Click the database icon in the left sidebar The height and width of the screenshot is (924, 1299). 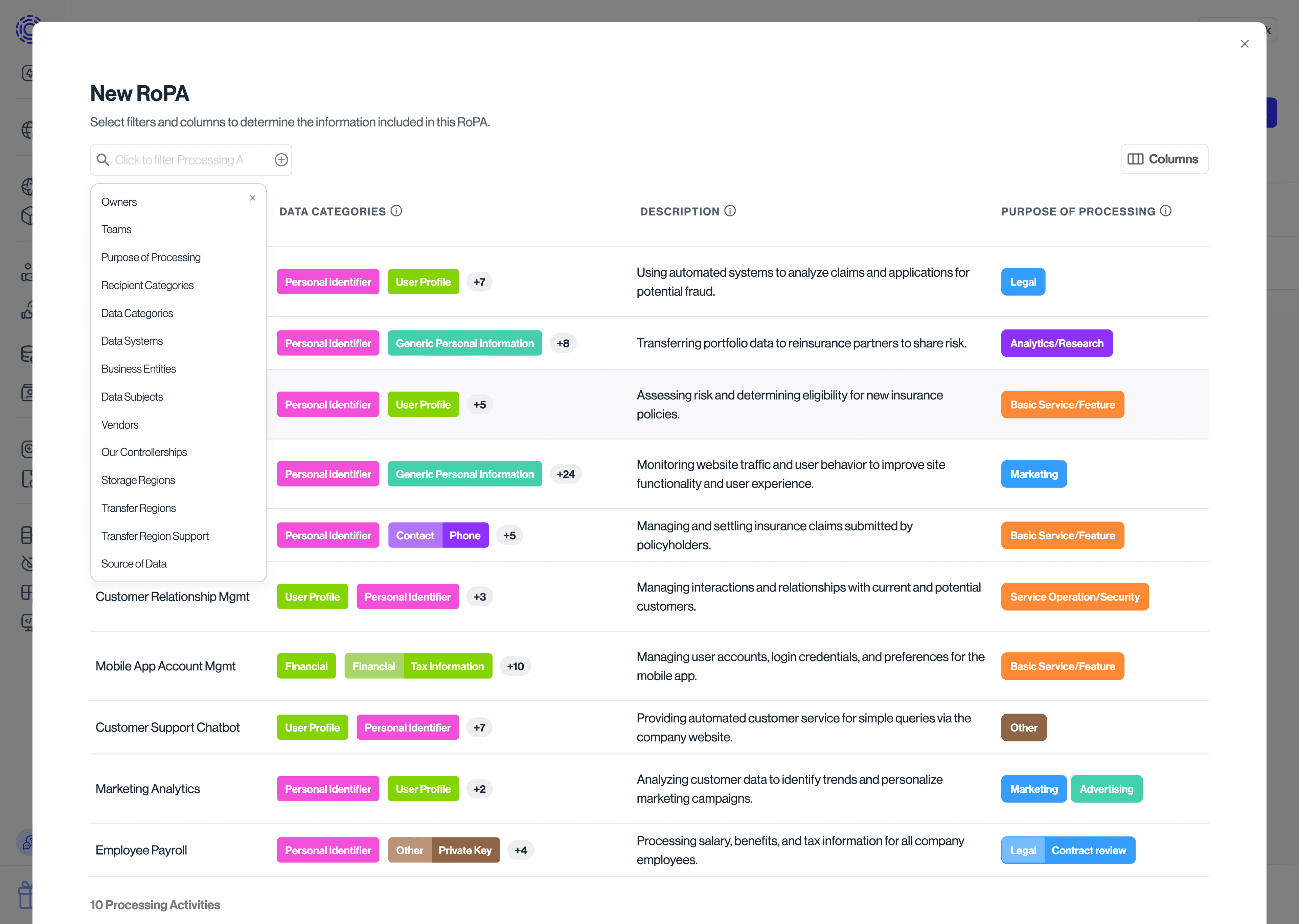pyautogui.click(x=28, y=353)
